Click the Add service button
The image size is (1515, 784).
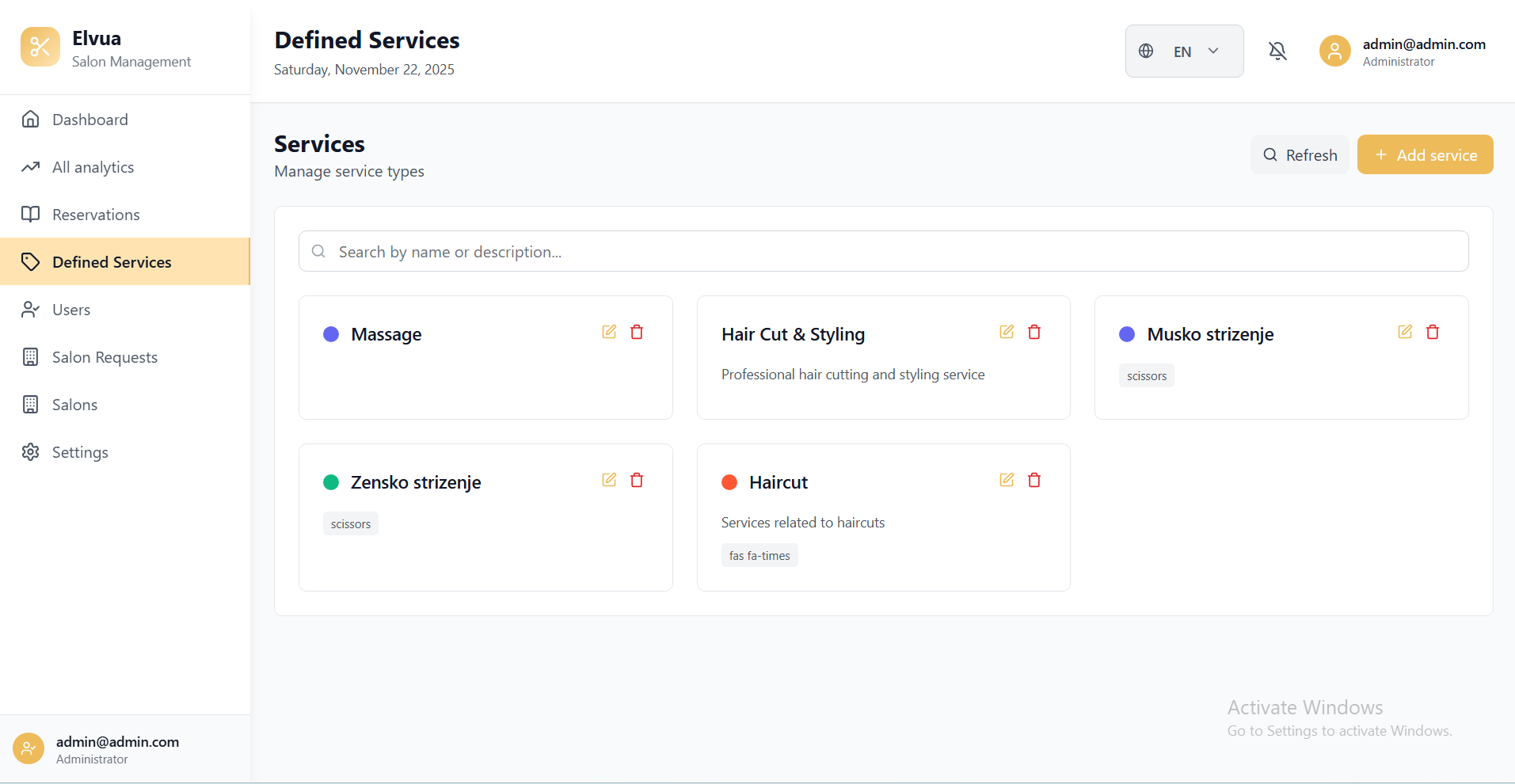[x=1425, y=154]
